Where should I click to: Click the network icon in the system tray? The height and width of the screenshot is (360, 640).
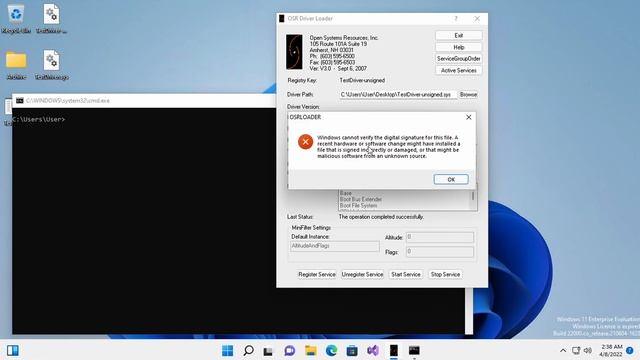tap(576, 350)
